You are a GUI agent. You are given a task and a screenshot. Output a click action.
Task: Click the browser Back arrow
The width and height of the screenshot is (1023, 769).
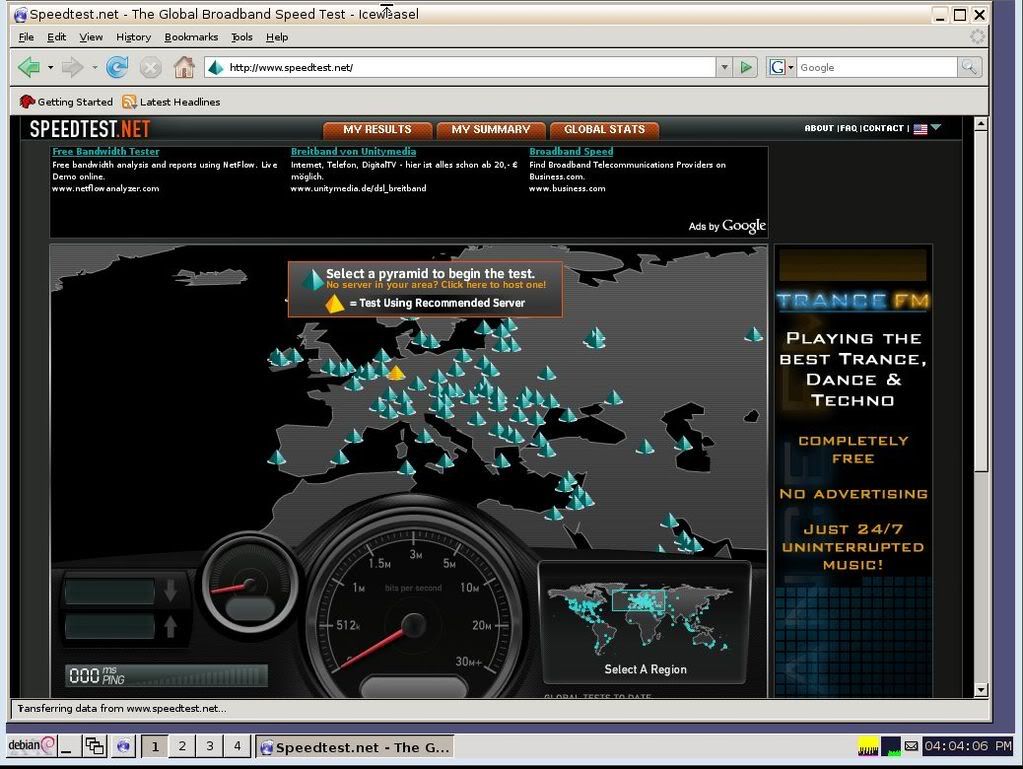(x=29, y=67)
